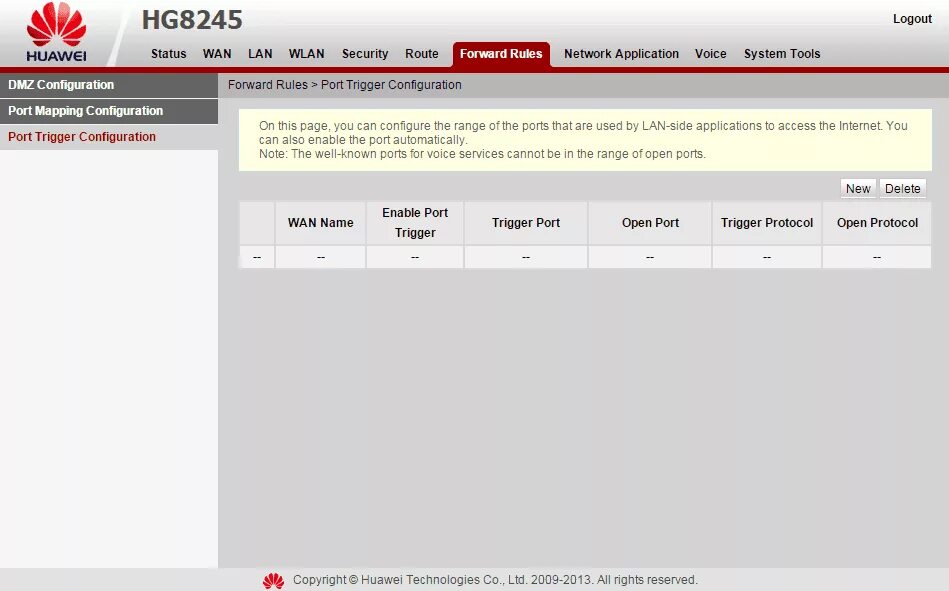Screen dimensions: 949x591
Task: Click the empty row cell under Trigger Port
Action: pos(525,257)
